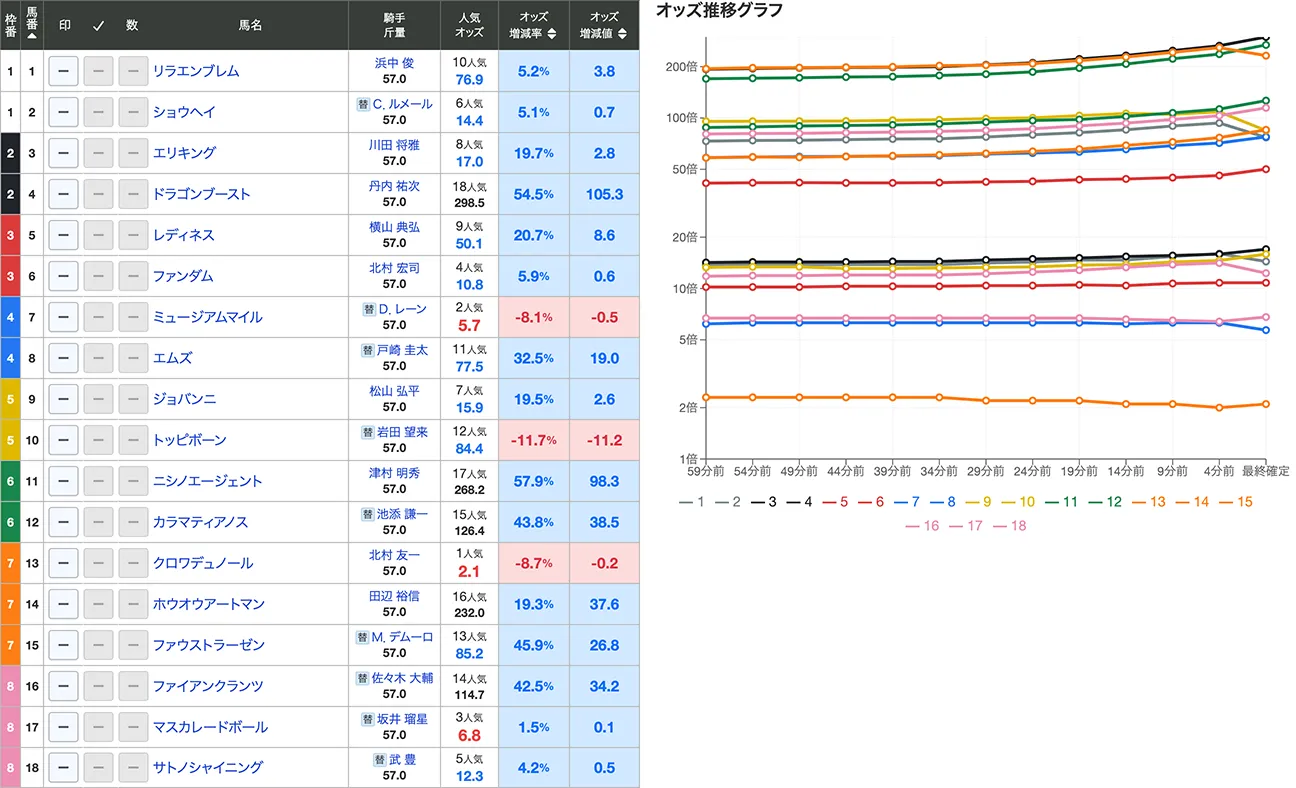Click the 替 badge beside M.デムーロ

363,637
